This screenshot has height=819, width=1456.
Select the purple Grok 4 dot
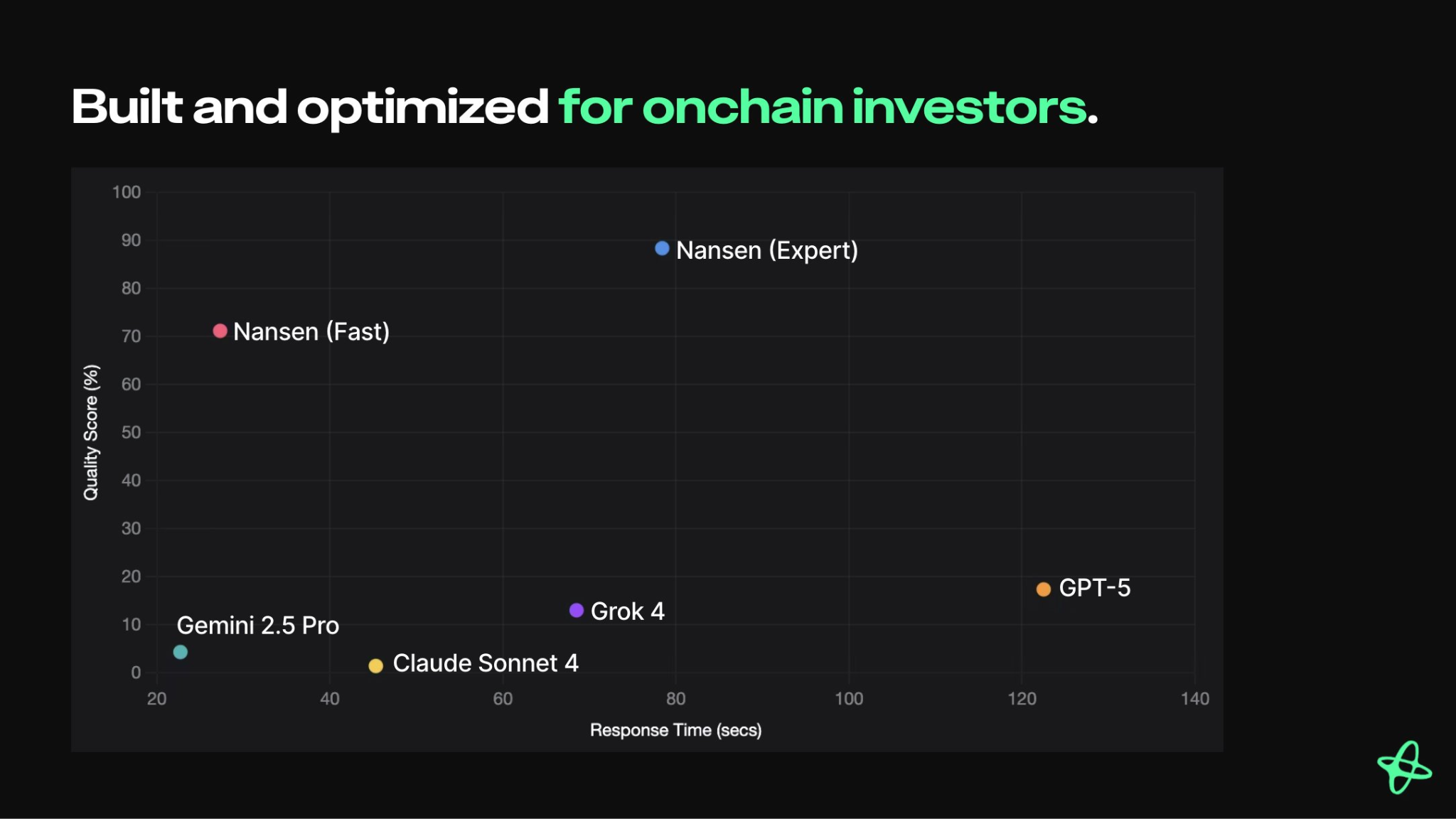click(577, 611)
